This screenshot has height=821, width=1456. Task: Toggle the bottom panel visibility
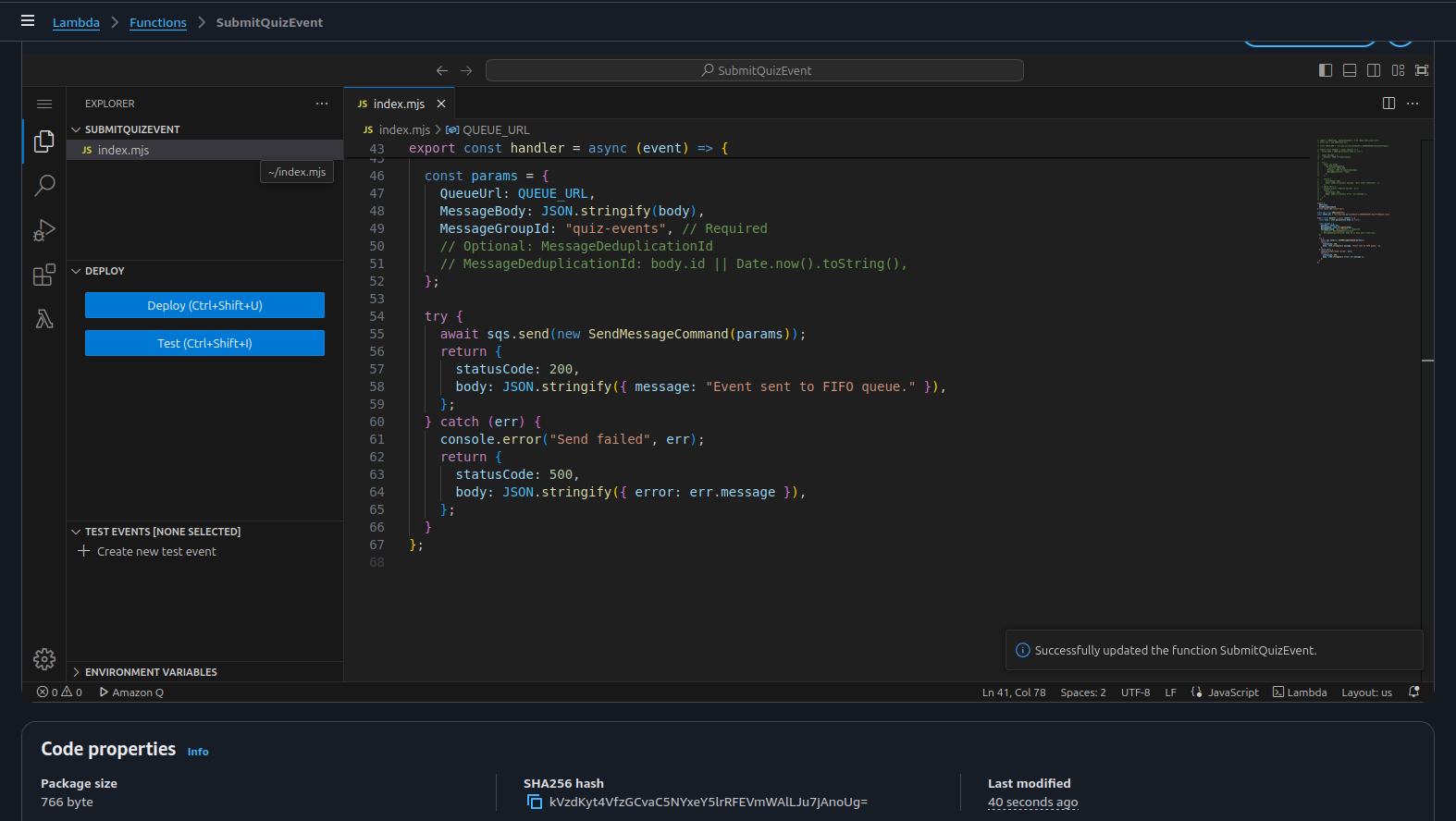(1350, 70)
